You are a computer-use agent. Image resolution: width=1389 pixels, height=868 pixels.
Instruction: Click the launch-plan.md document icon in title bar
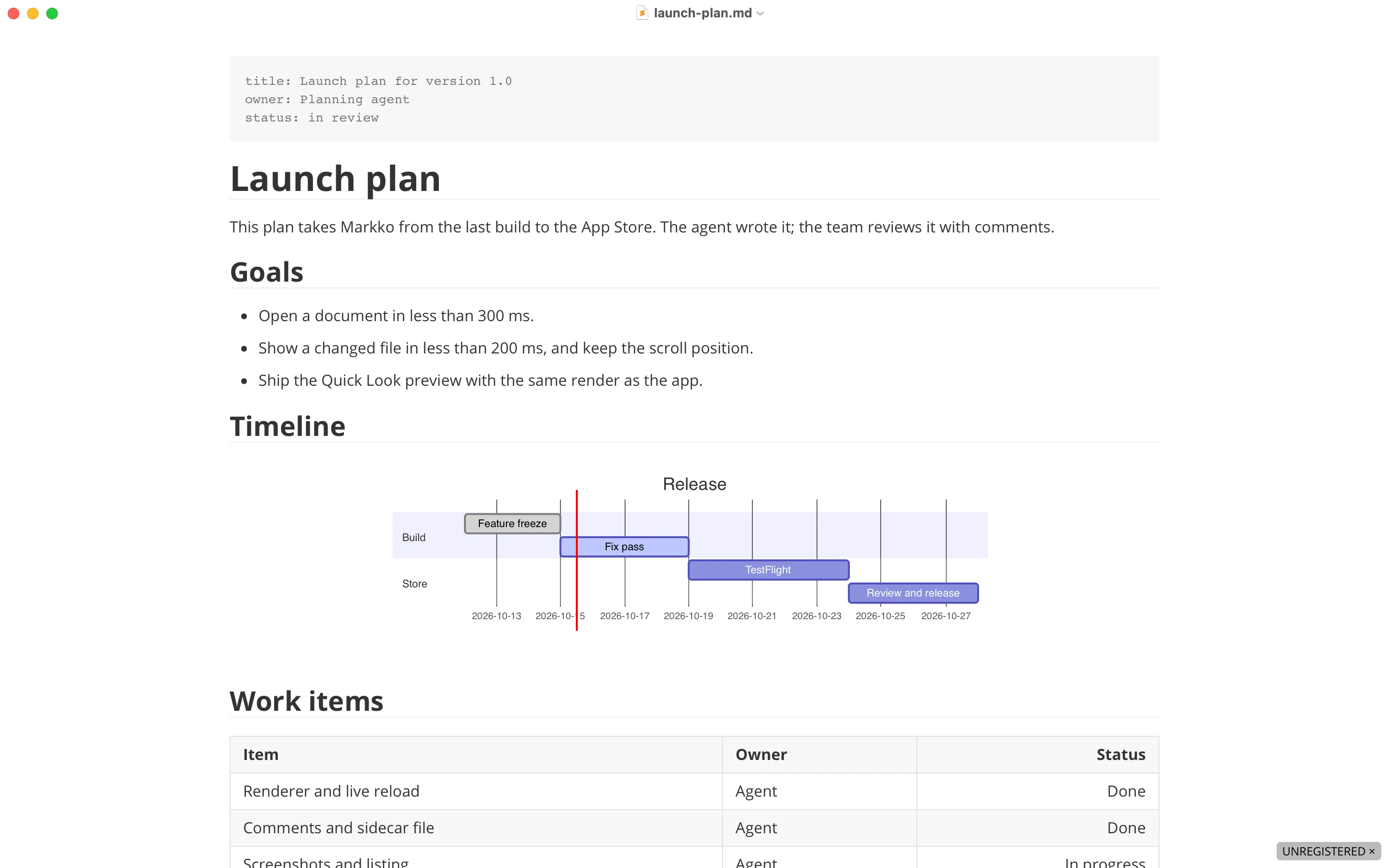642,13
